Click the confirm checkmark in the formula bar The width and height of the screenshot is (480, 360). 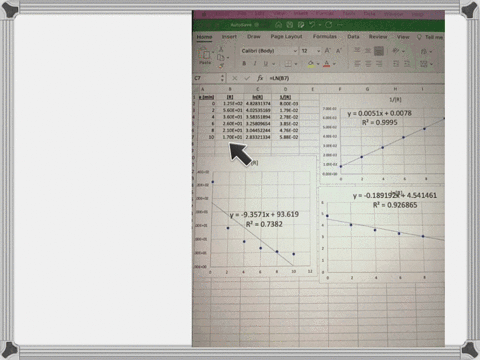point(247,78)
